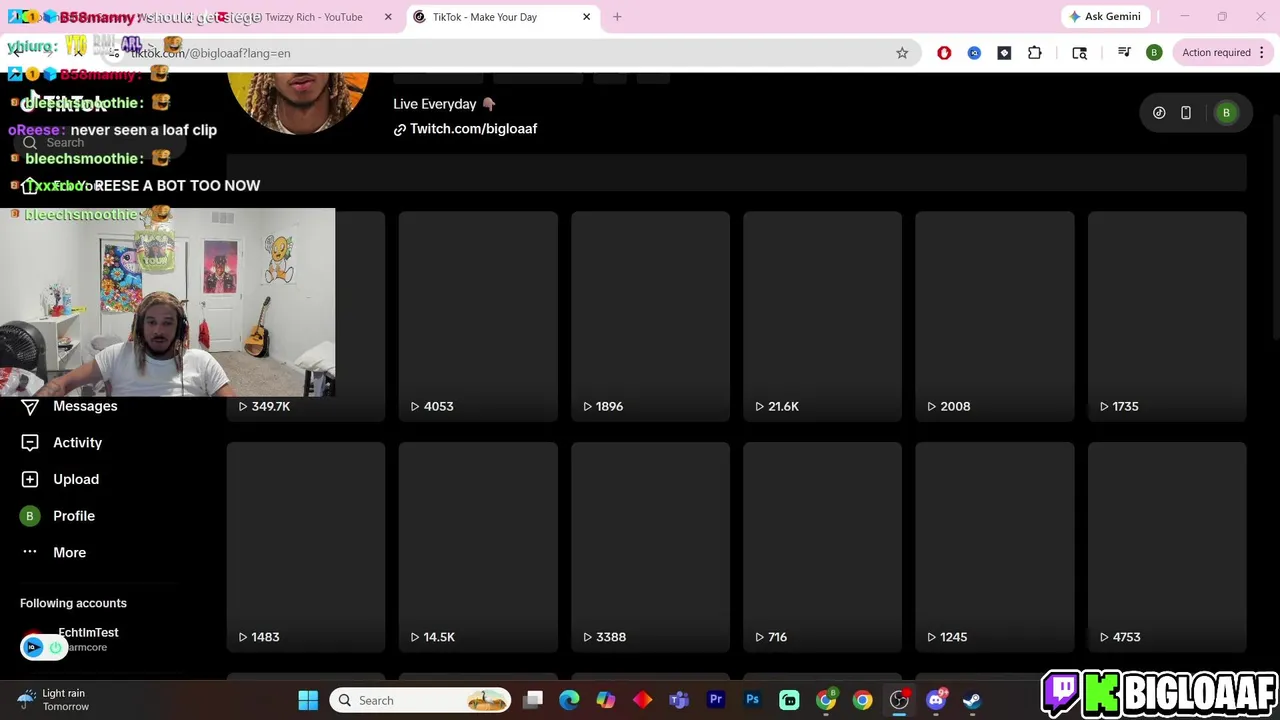The image size is (1280, 720).
Task: Open the Light rain weather widget
Action: click(x=55, y=700)
